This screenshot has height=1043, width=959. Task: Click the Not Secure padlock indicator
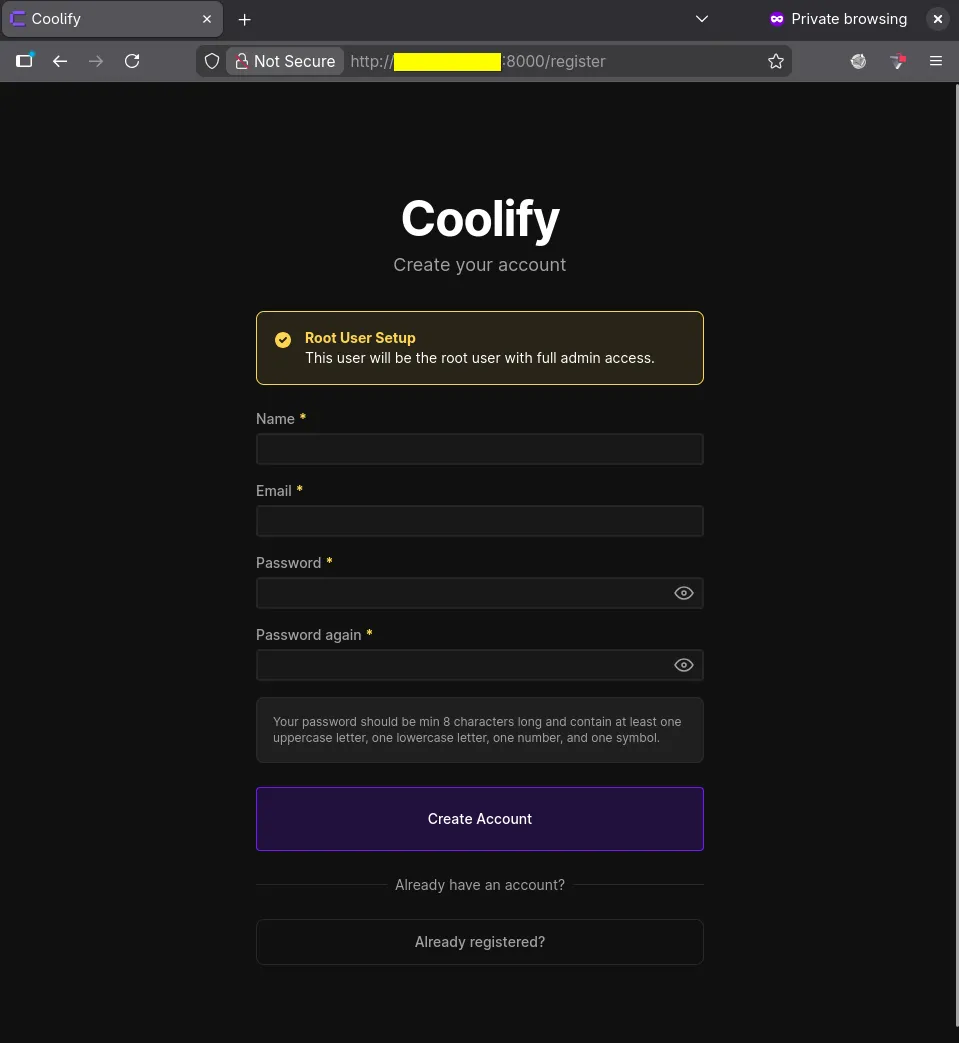(x=242, y=61)
